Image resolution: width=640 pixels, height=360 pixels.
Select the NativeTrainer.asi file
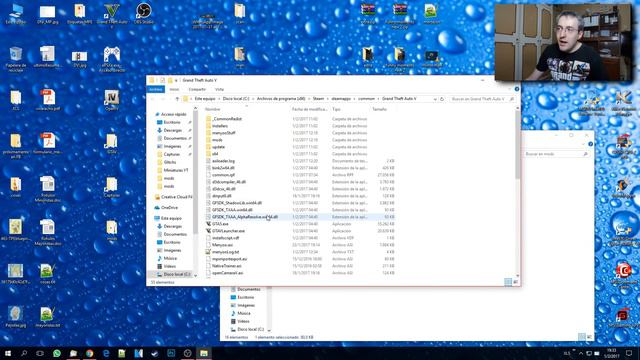(227, 266)
